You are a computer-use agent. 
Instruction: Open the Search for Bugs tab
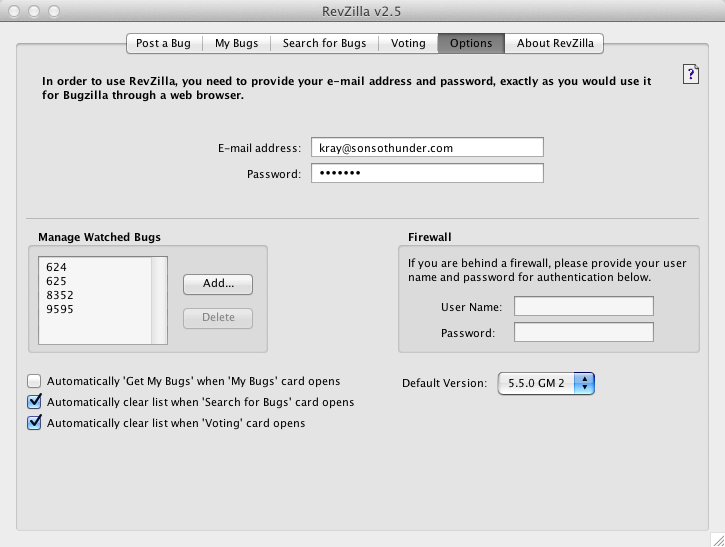[324, 43]
